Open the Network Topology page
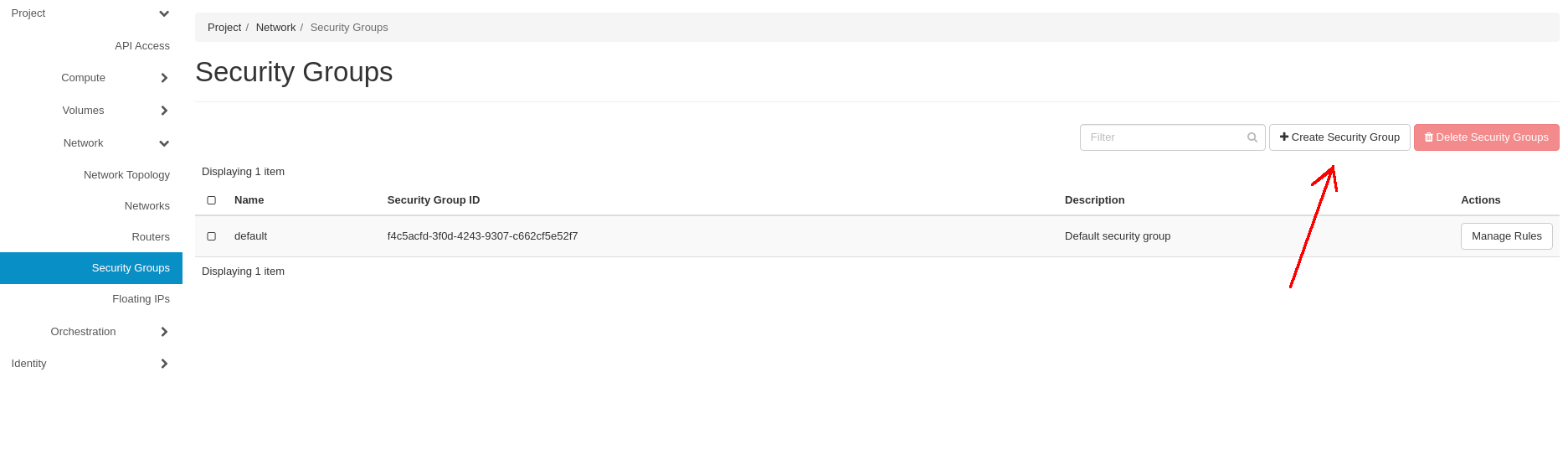The height and width of the screenshot is (450, 1568). click(x=126, y=175)
